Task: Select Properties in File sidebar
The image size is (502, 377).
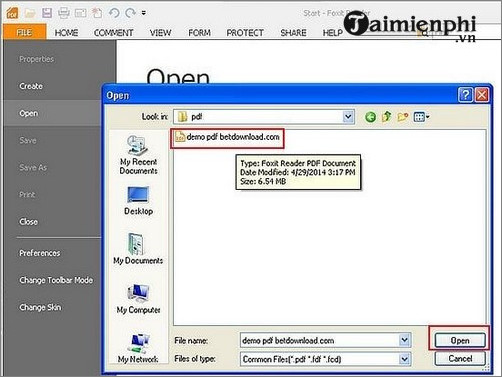Action: click(x=36, y=59)
